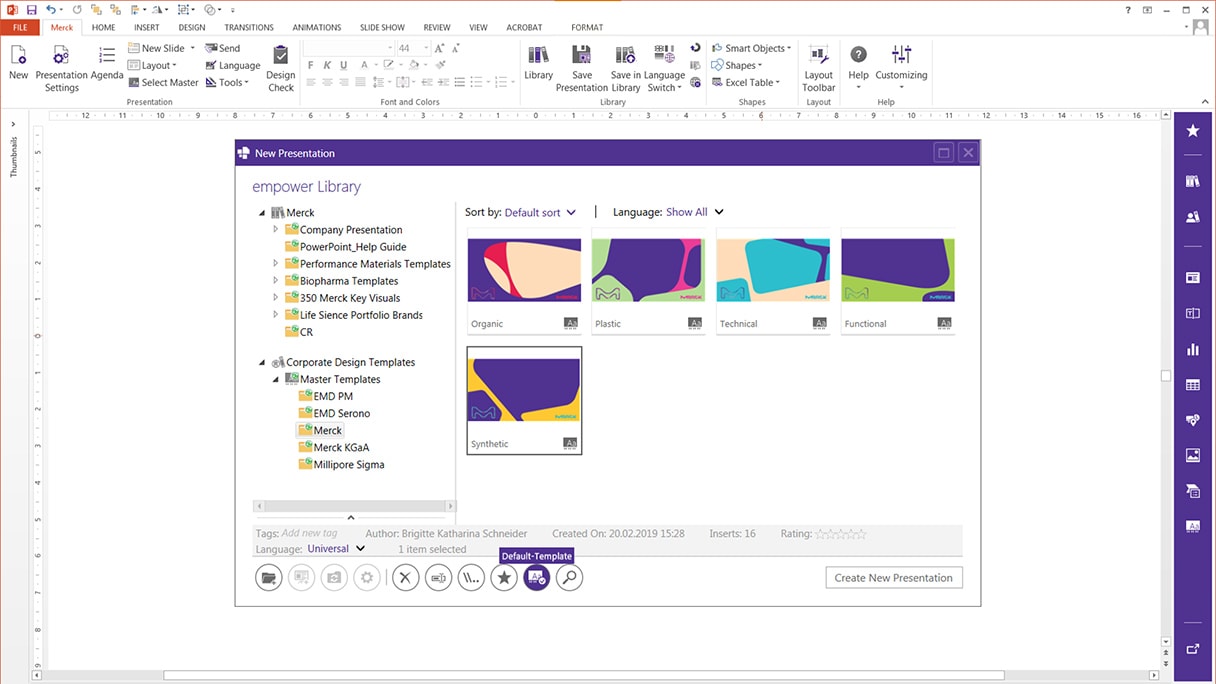
Task: Open the Sort by dropdown
Action: click(540, 213)
